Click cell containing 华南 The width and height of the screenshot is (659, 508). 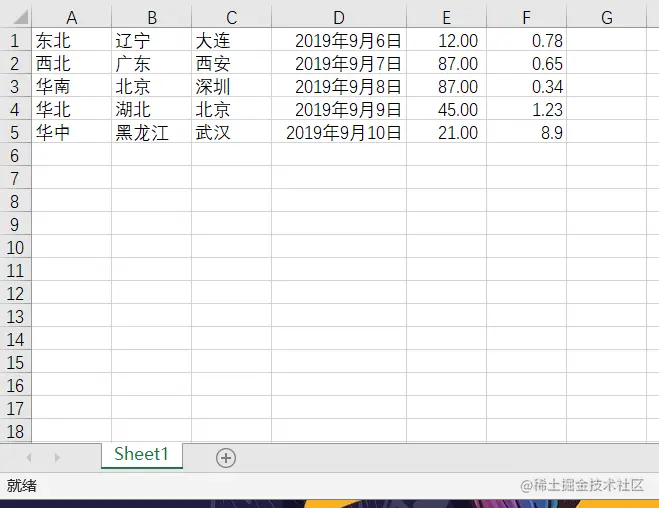[71, 87]
